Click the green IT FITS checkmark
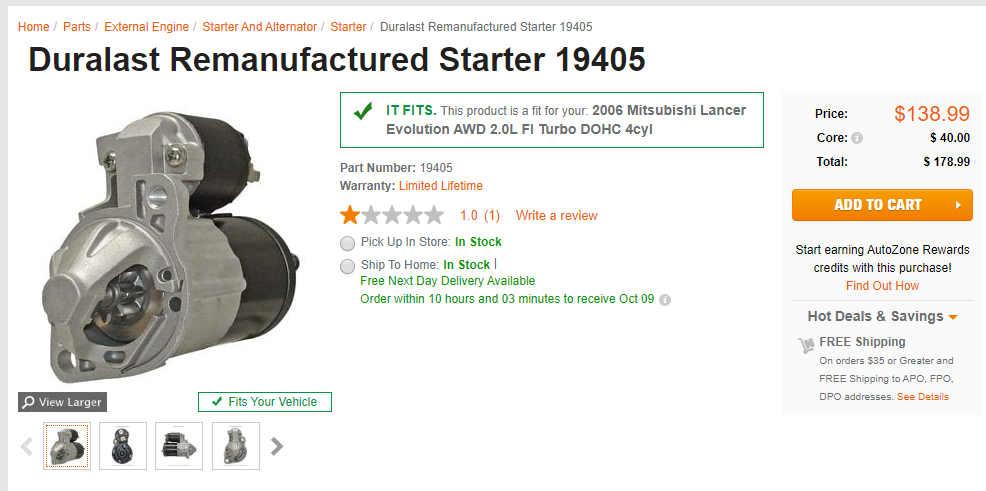The image size is (986, 491). pyautogui.click(x=363, y=111)
